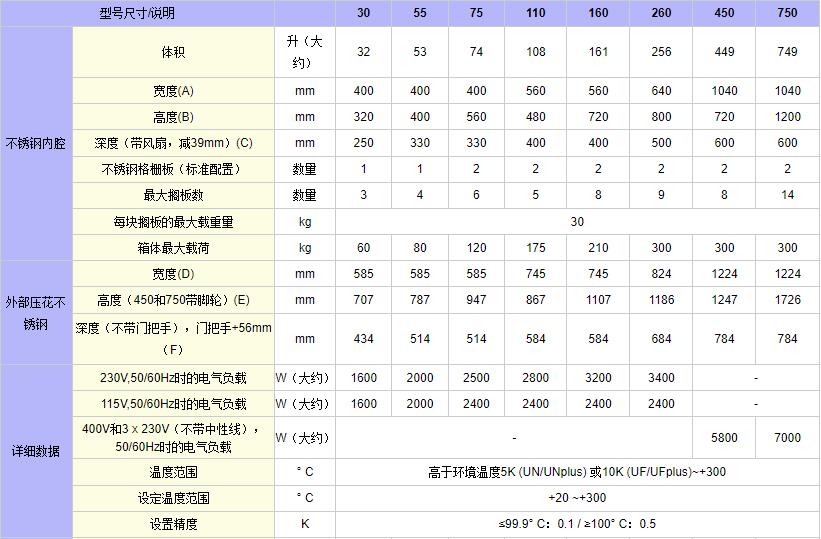Viewport: 821px width, 539px height.
Task: Click the value 640 in 宽度(A) row
Action: pyautogui.click(x=661, y=91)
